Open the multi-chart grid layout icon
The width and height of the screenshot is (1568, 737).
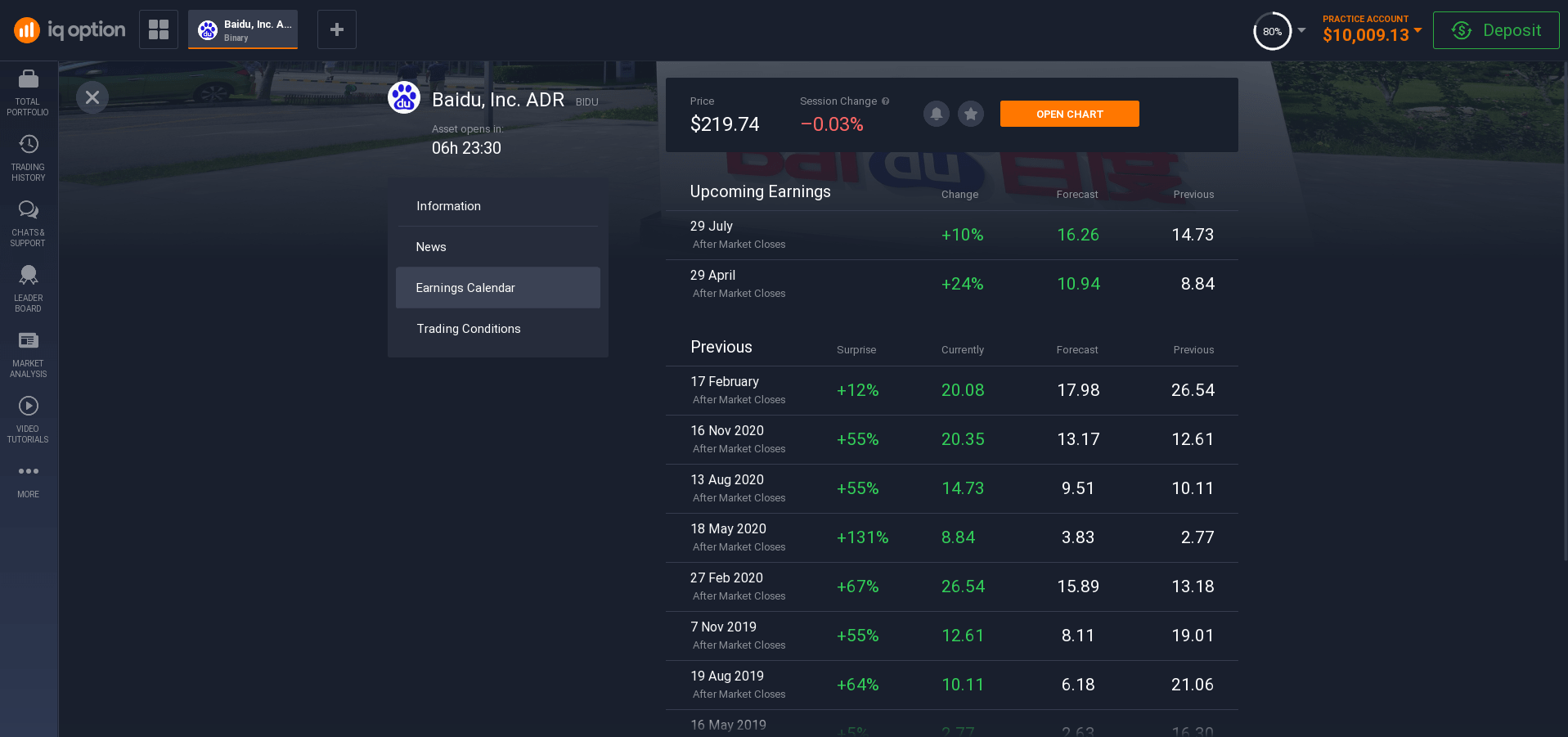159,29
